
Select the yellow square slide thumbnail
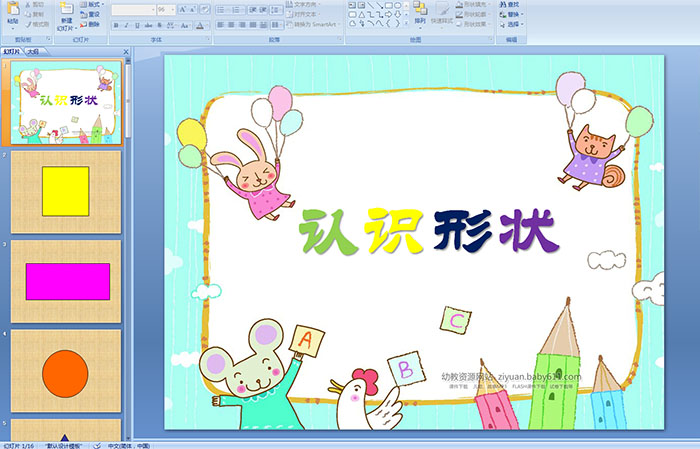(66, 191)
